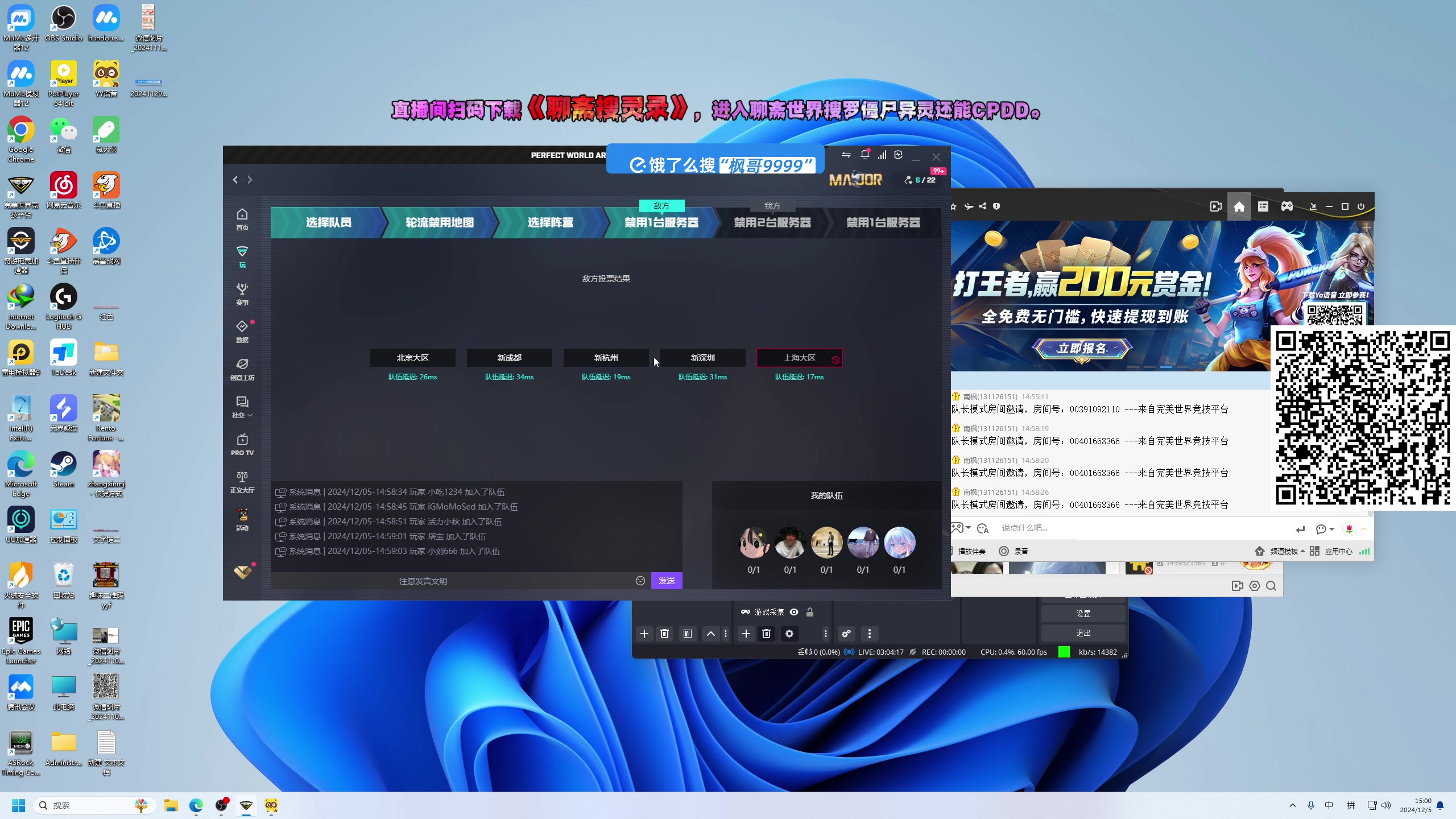The width and height of the screenshot is (1456, 819).
Task: Toggle the lock on 游戏采集 source in OBS
Action: 810,612
